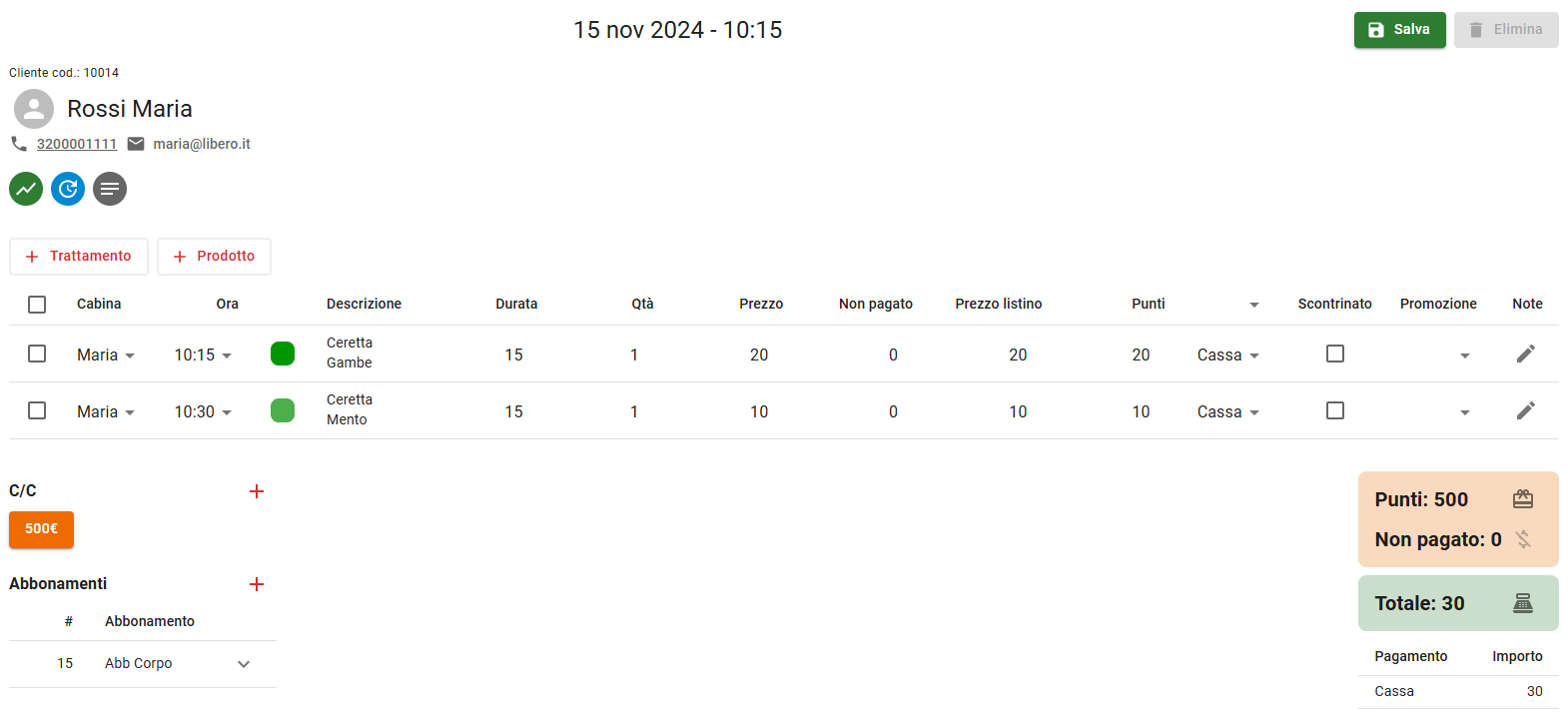Image resolution: width=1568 pixels, height=725 pixels.
Task: Add a new Trattamento
Action: (79, 257)
